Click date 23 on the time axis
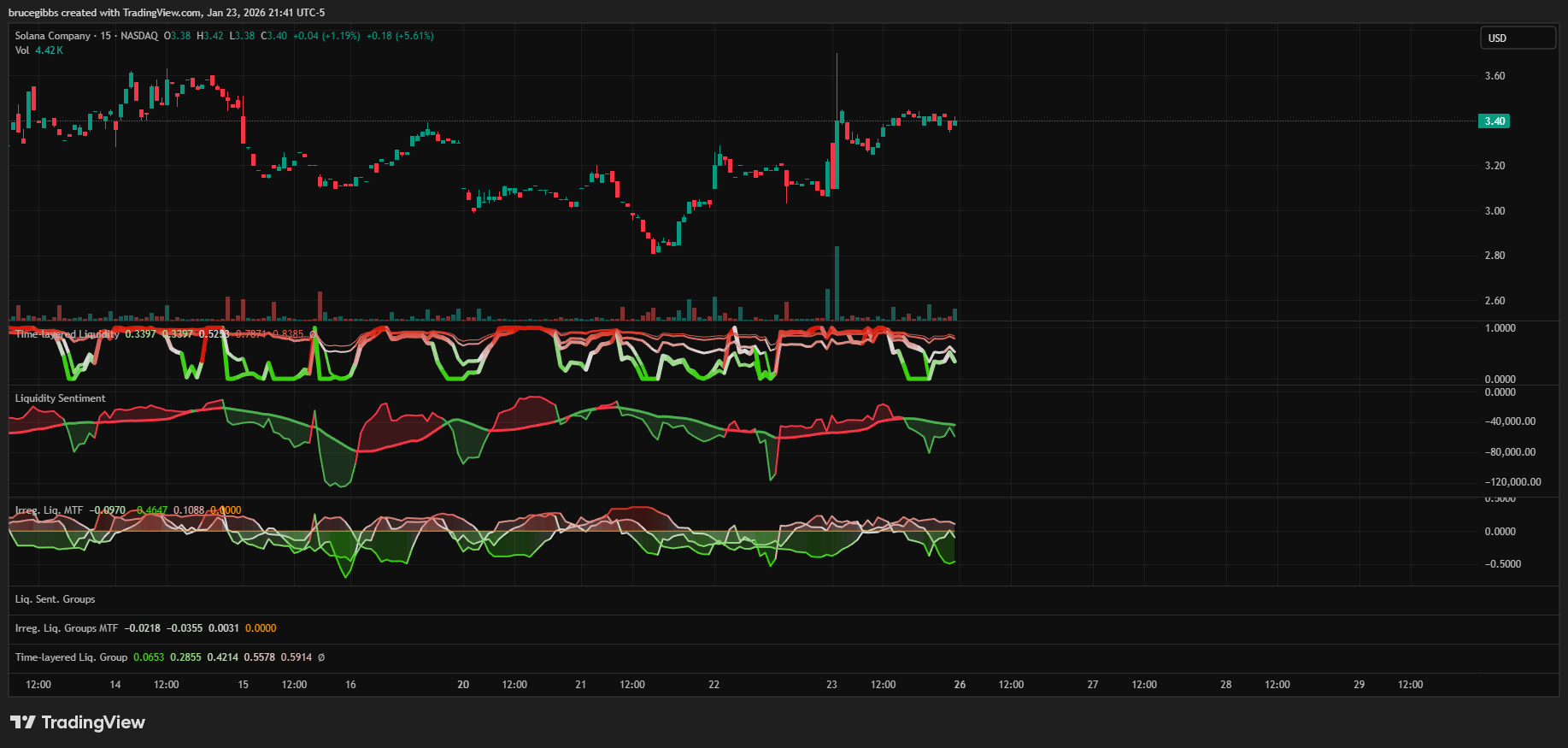Viewport: 1568px width, 748px height. [831, 685]
